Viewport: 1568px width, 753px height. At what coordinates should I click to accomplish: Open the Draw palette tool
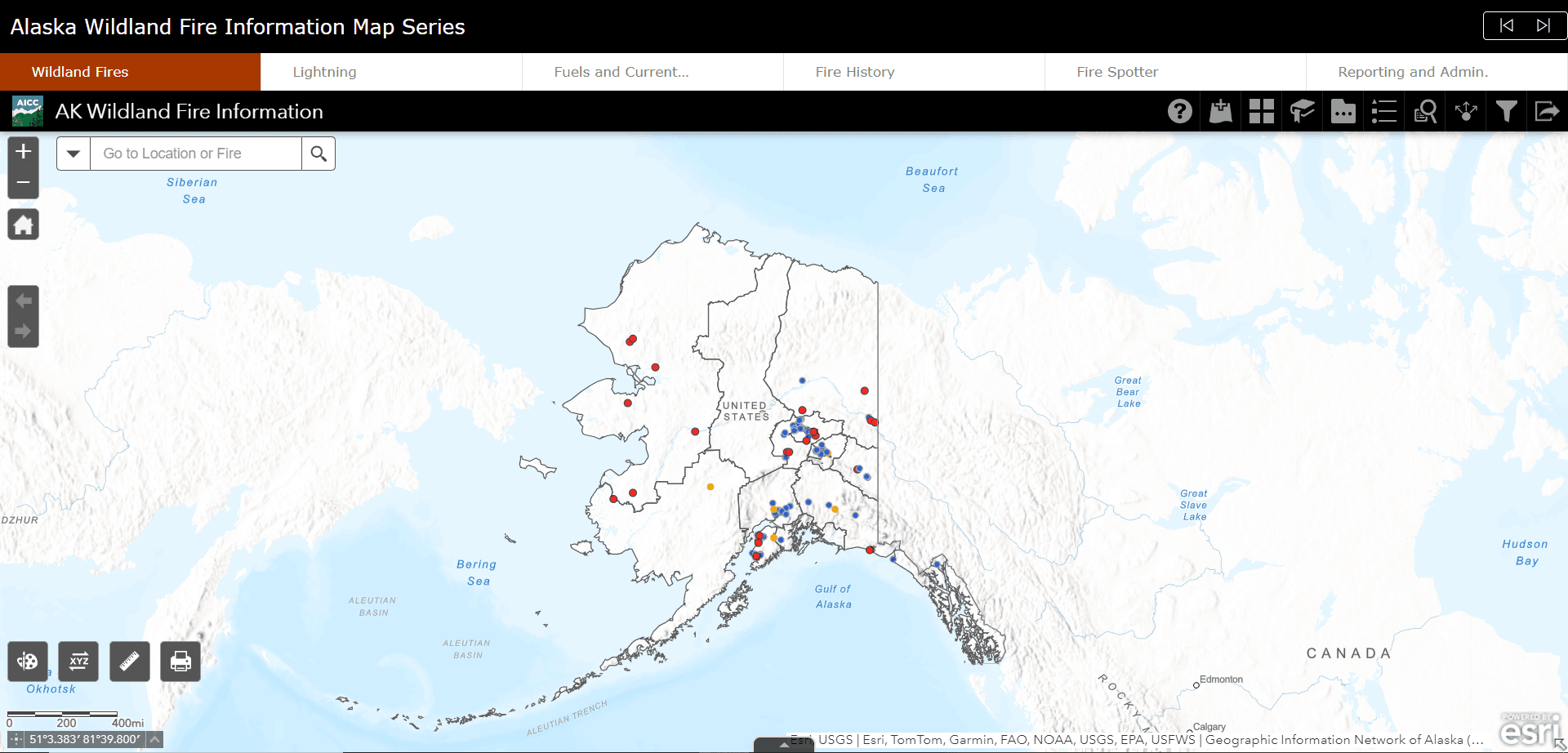(x=28, y=662)
